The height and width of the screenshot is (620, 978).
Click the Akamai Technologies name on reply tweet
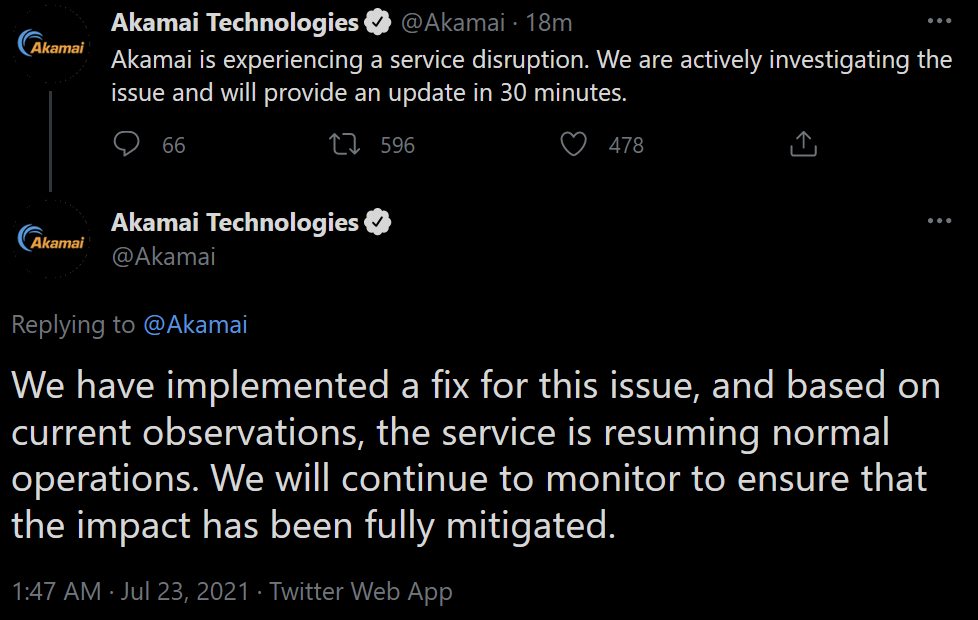tap(235, 222)
